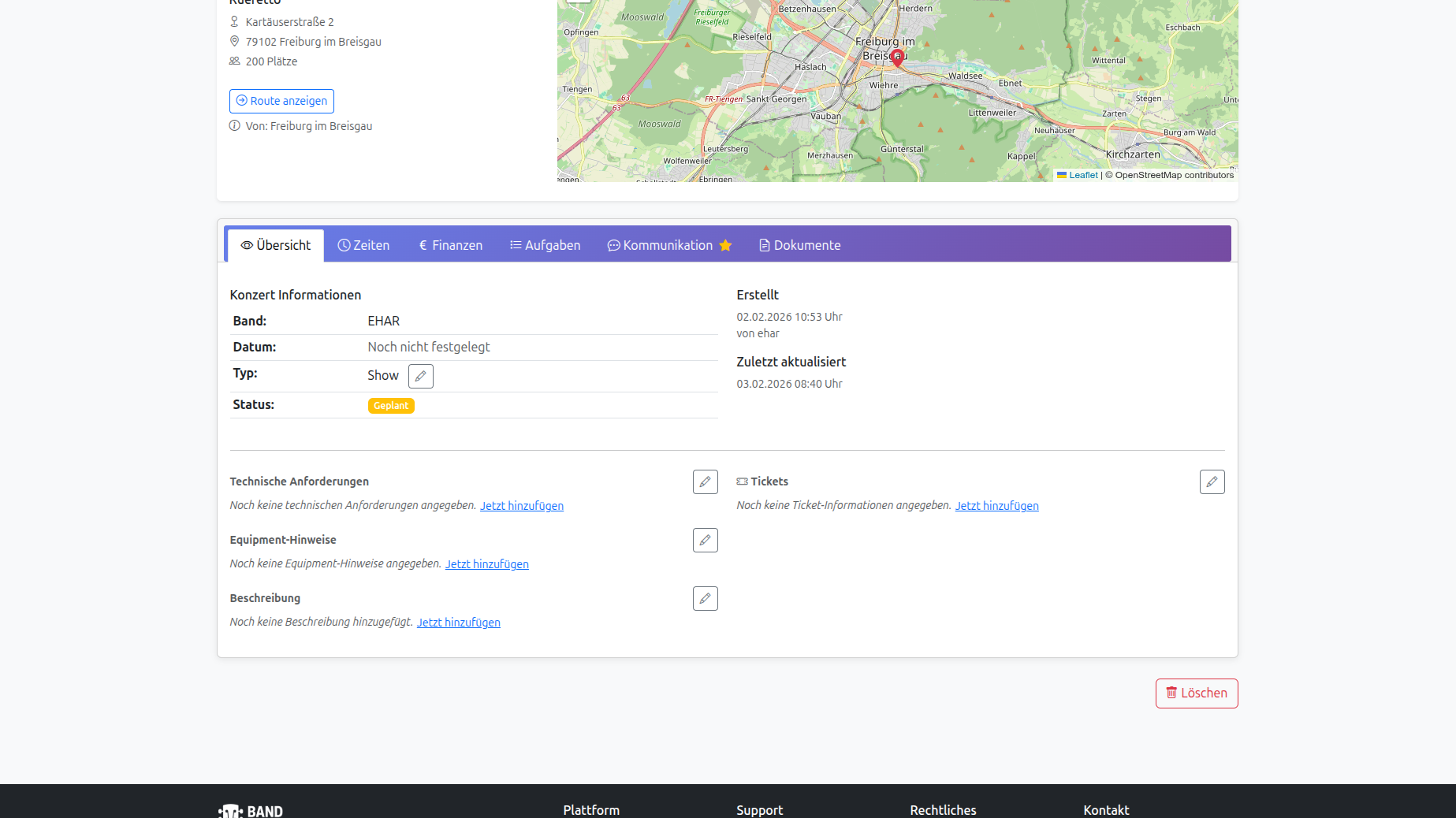Click the red map location marker

coord(897,58)
